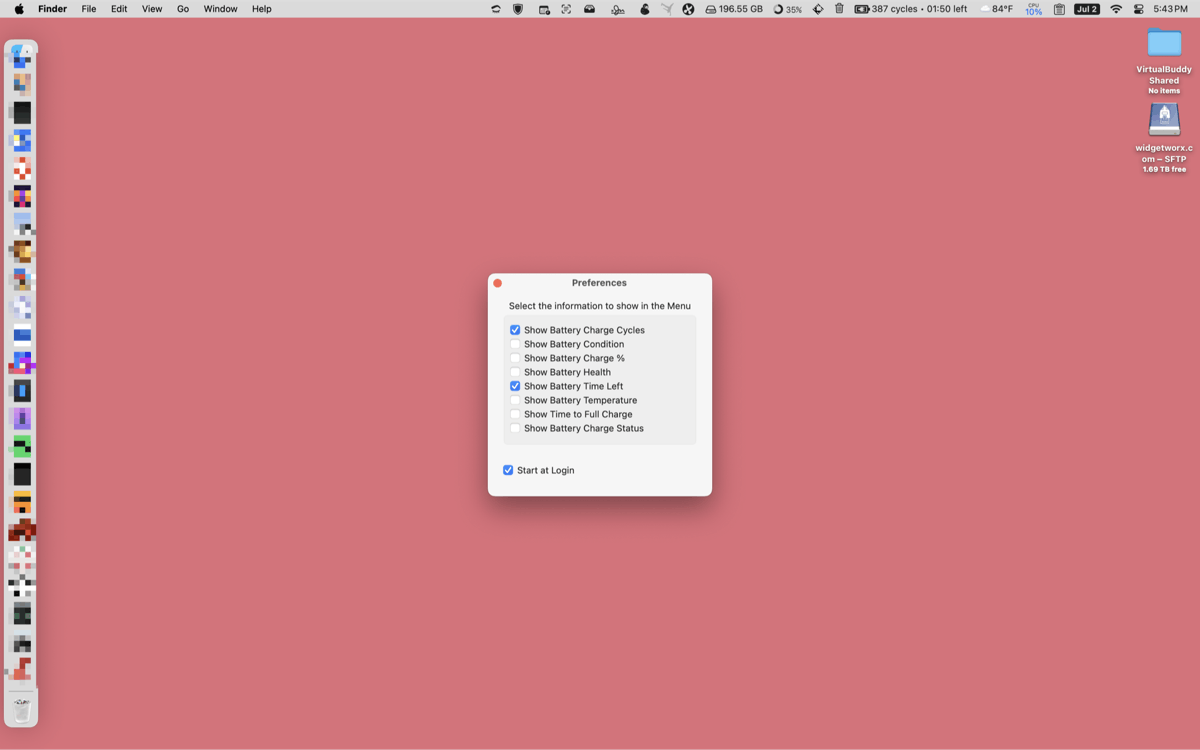Click the 'No items' folder label
This screenshot has height=750, width=1200.
(x=1164, y=91)
